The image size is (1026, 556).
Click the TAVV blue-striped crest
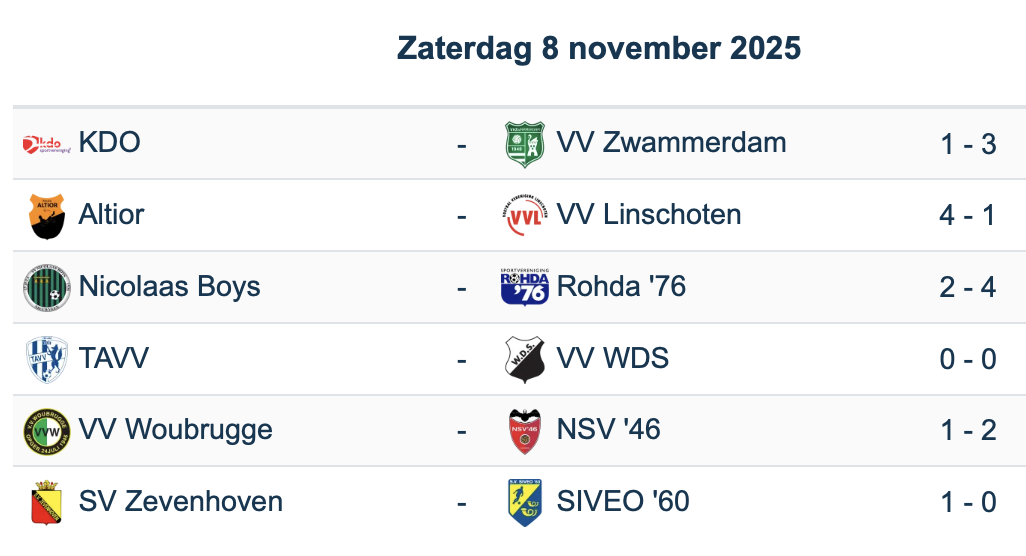[46, 360]
